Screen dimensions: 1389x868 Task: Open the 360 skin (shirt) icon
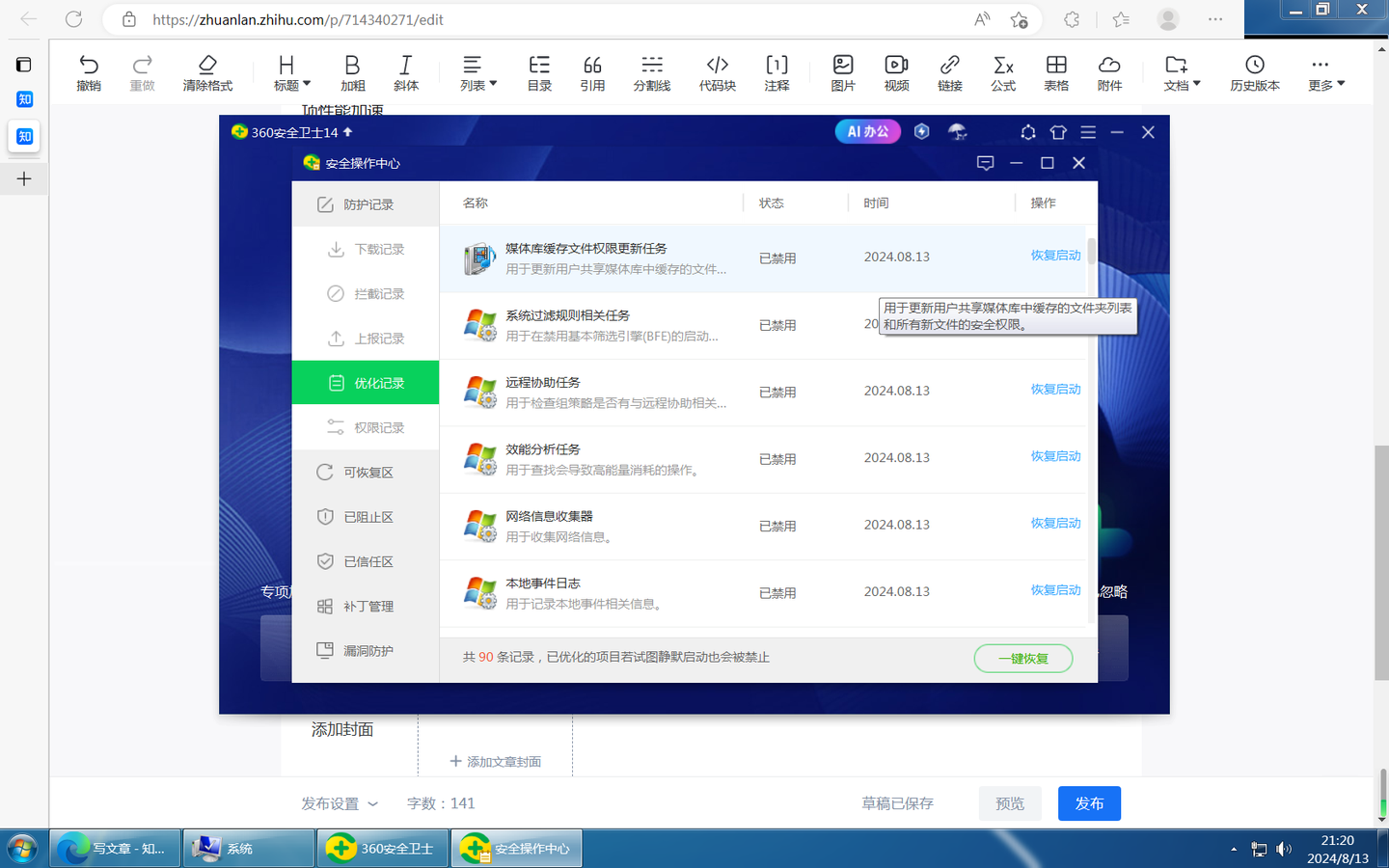tap(1058, 132)
